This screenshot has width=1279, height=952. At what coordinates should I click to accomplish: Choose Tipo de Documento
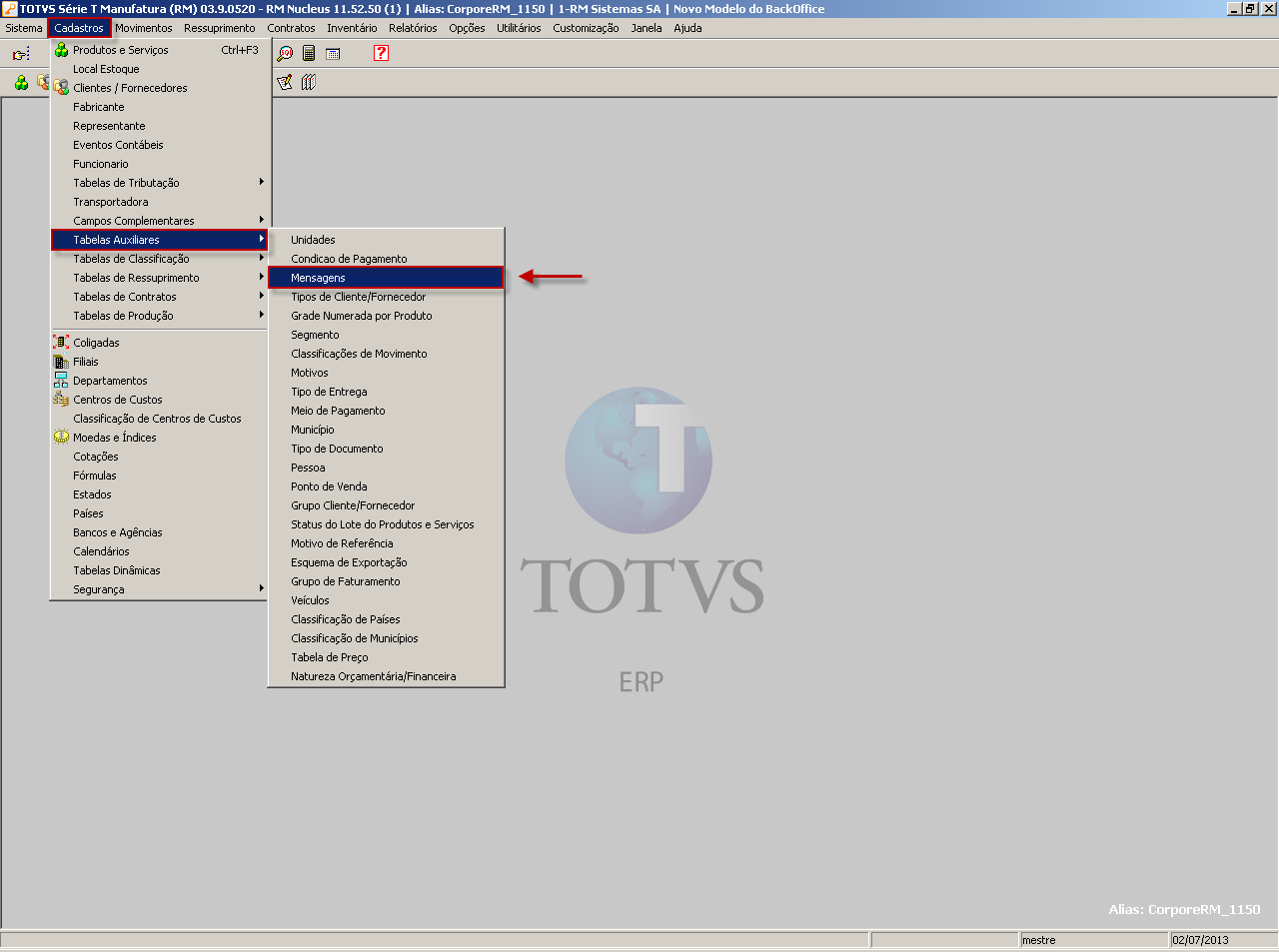(386, 449)
